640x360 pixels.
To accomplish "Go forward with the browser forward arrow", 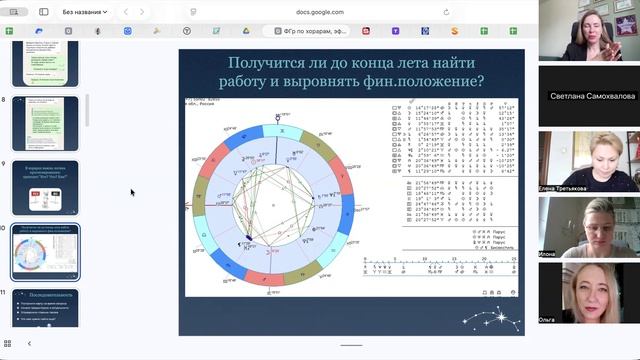I will click(142, 12).
